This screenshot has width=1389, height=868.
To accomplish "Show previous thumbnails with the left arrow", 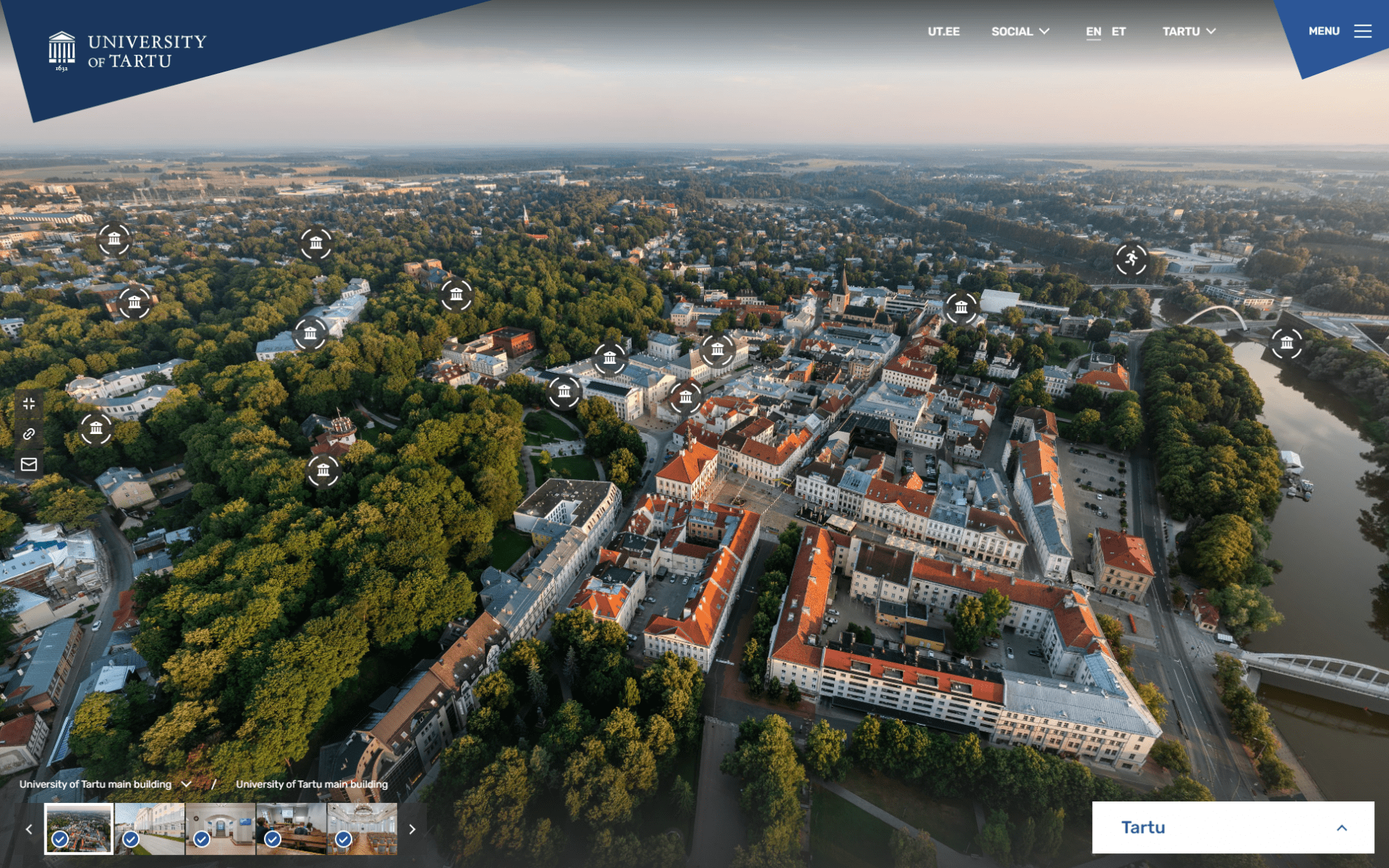I will [29, 829].
